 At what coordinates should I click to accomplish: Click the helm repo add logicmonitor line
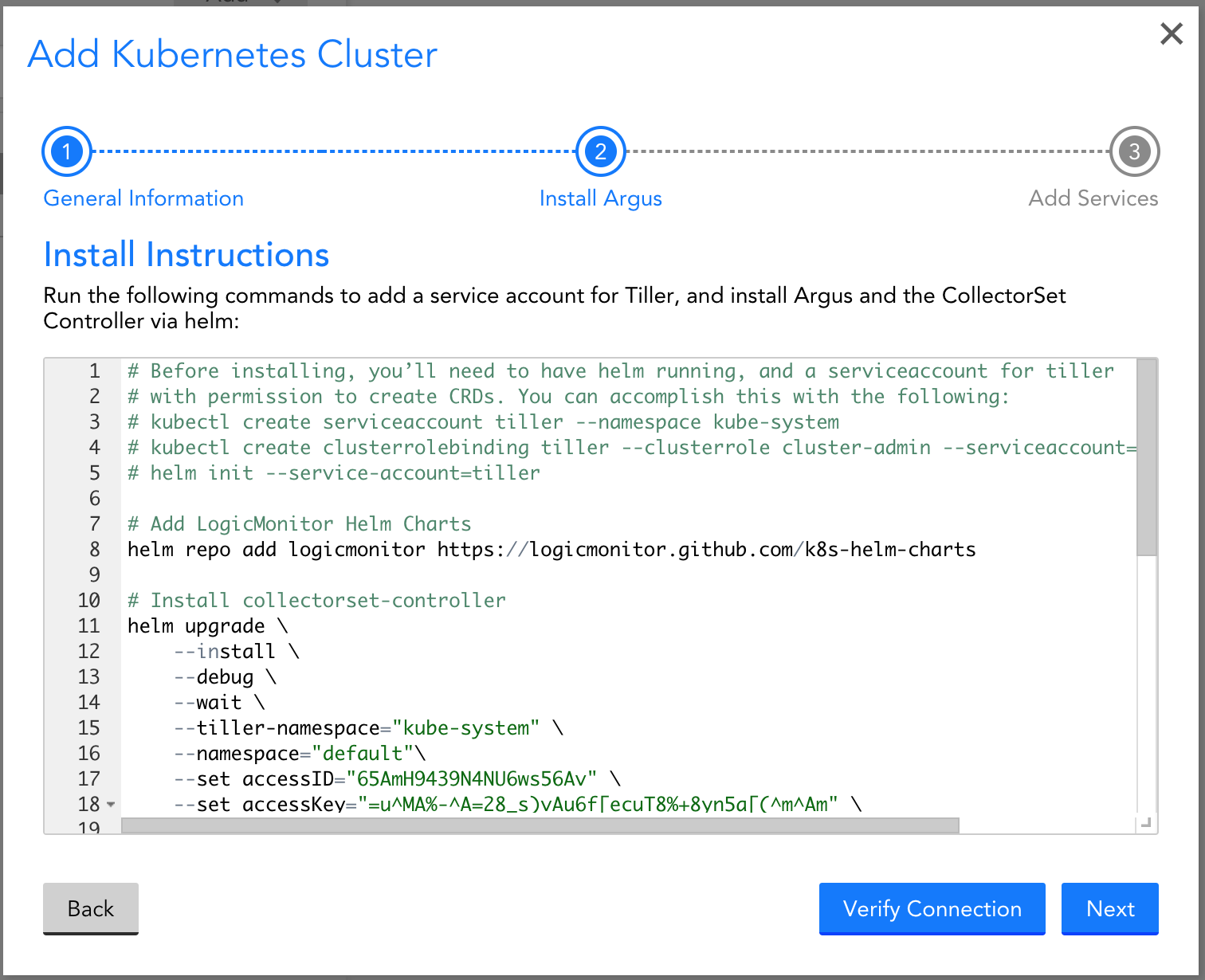pyautogui.click(x=551, y=550)
